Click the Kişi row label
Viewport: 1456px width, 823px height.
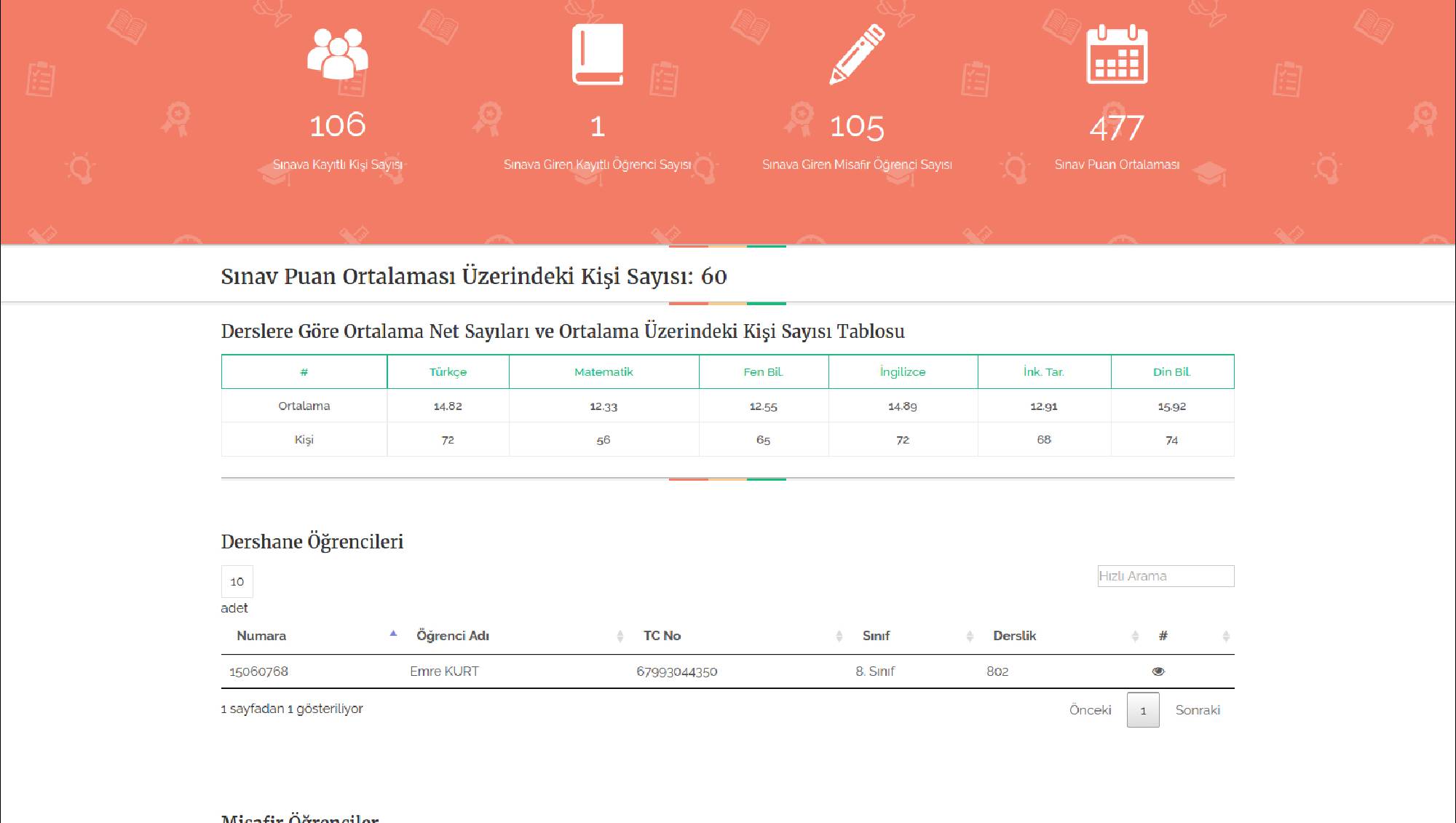click(x=304, y=440)
